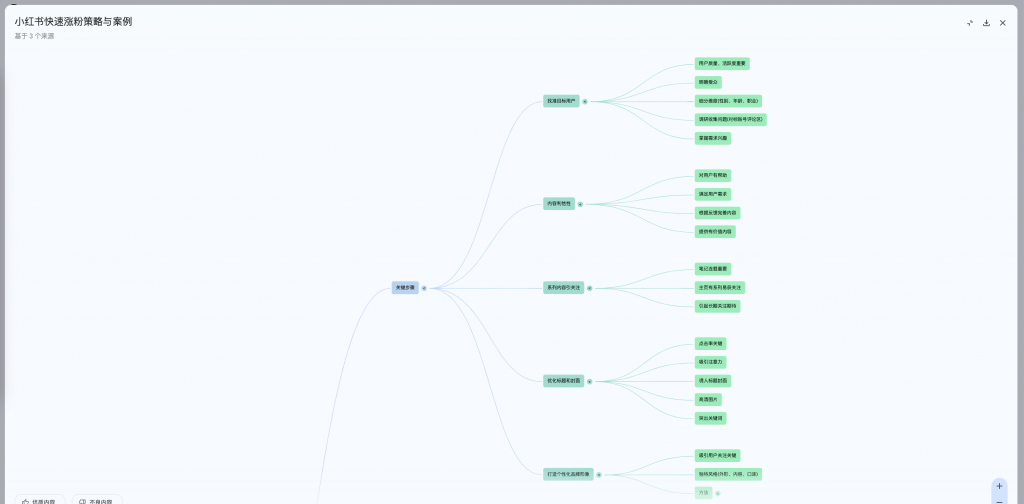
Task: Click the 基于 3 个来源 subtitle
Action: tap(35, 37)
